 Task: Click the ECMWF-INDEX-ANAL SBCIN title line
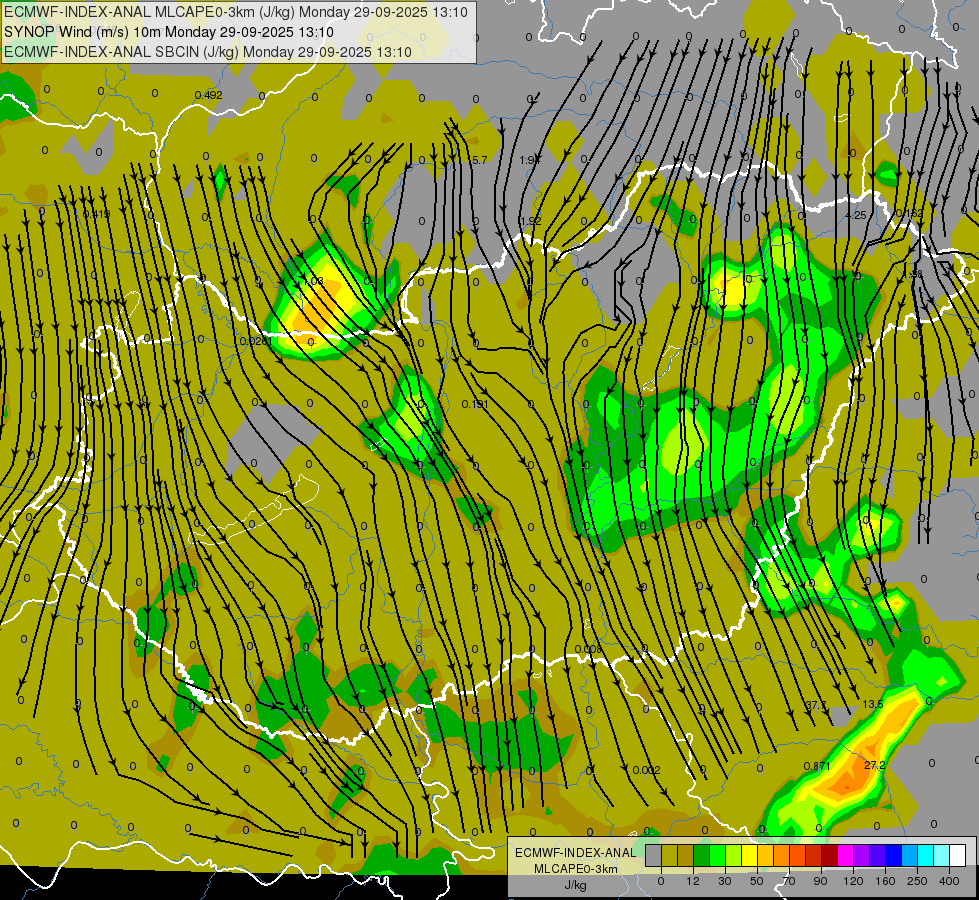208,52
